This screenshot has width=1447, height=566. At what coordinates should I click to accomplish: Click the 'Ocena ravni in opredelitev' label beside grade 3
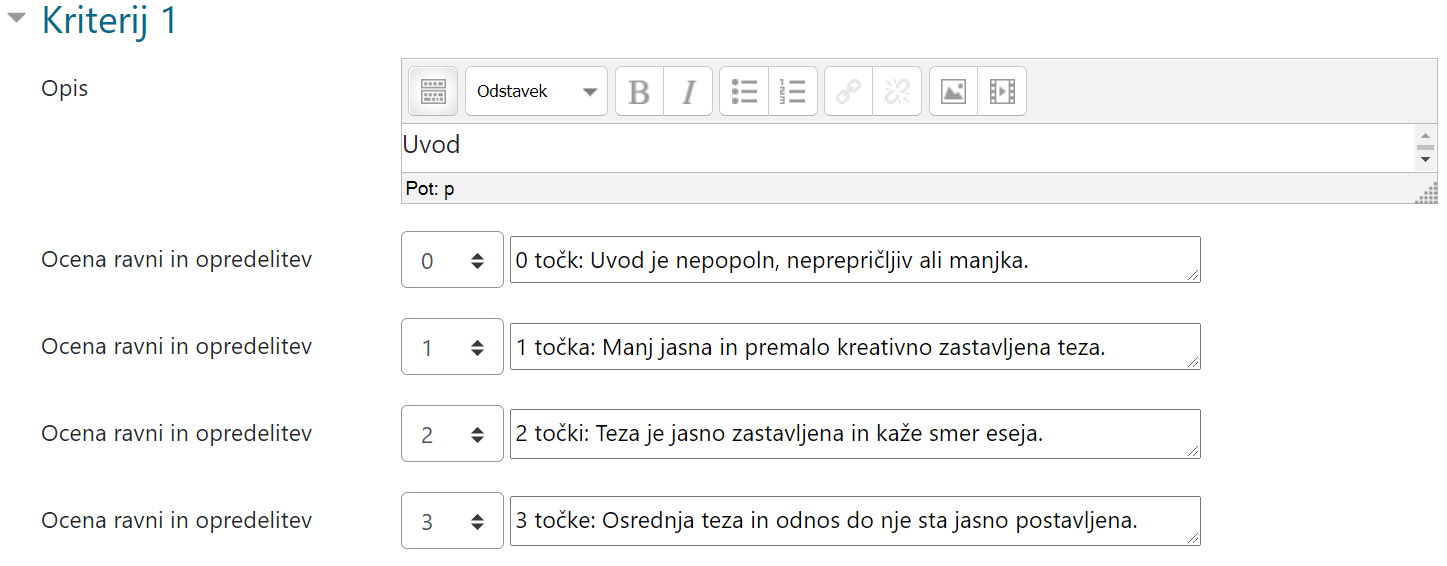pos(177,521)
